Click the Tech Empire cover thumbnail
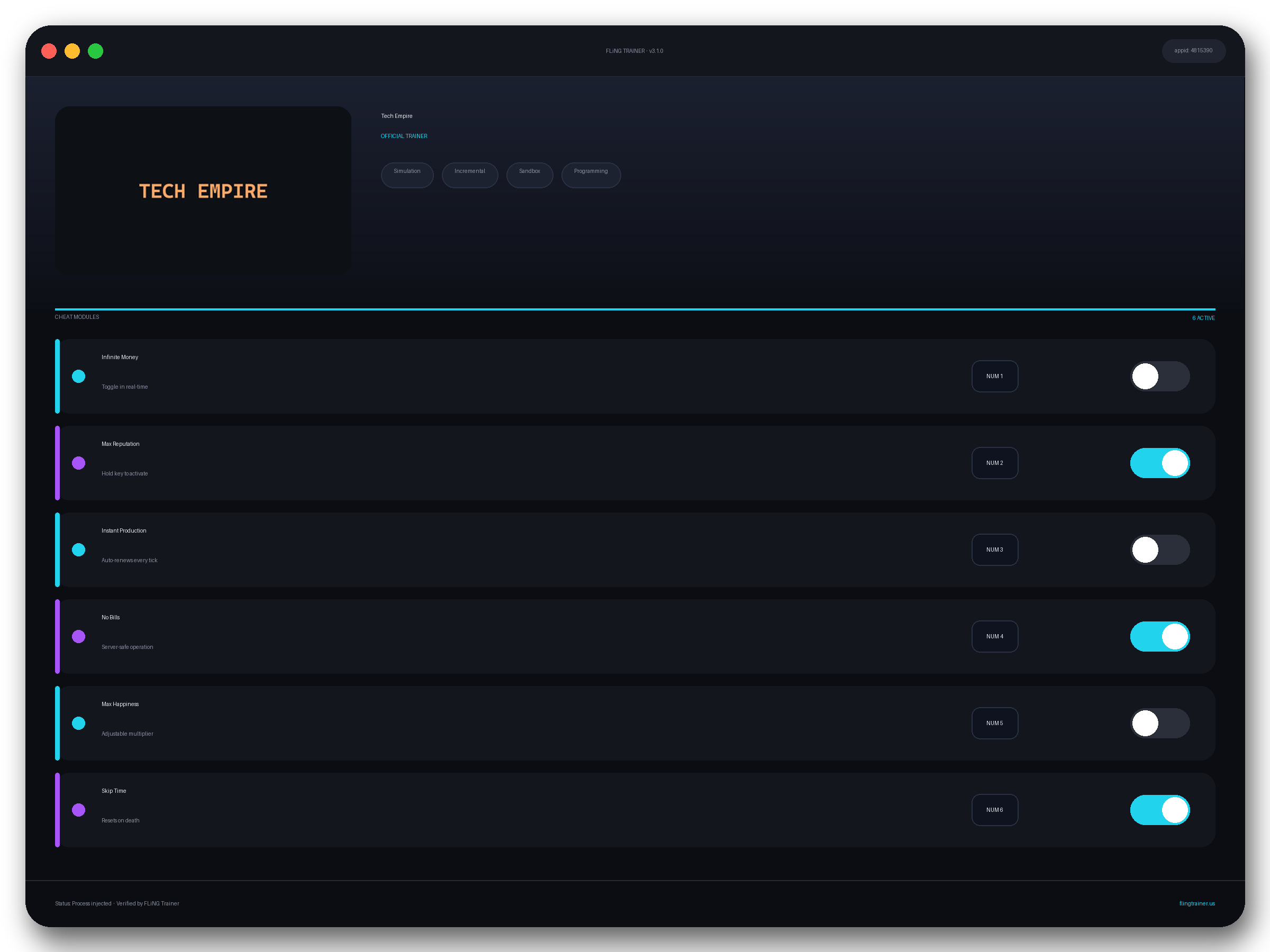 [x=203, y=190]
